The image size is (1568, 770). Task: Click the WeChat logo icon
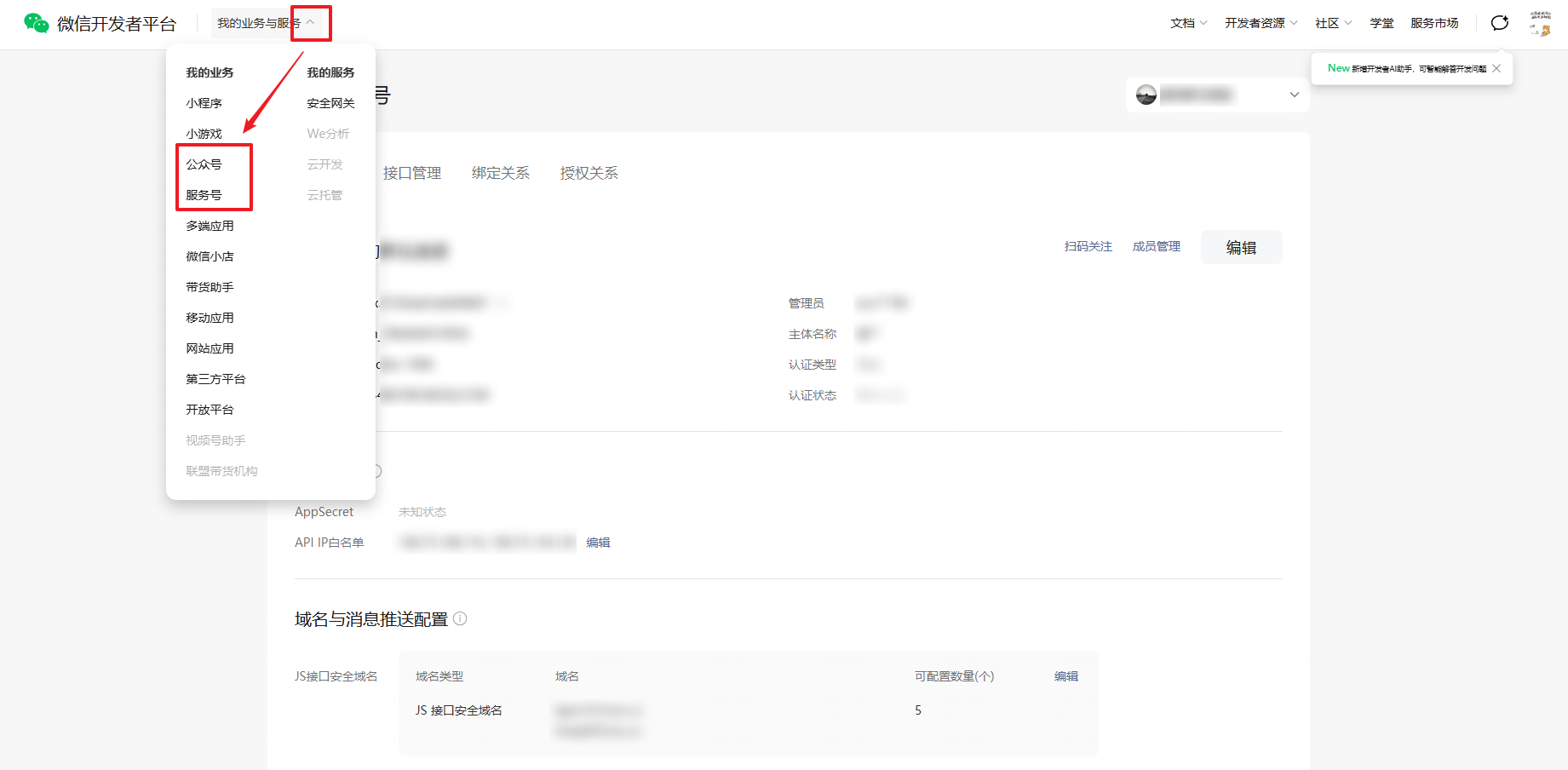[x=36, y=23]
